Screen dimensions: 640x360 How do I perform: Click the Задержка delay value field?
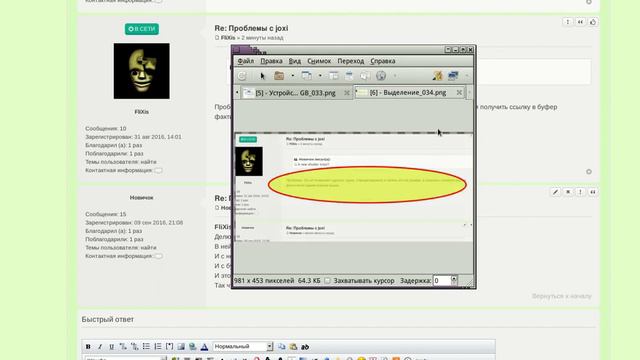(442, 280)
